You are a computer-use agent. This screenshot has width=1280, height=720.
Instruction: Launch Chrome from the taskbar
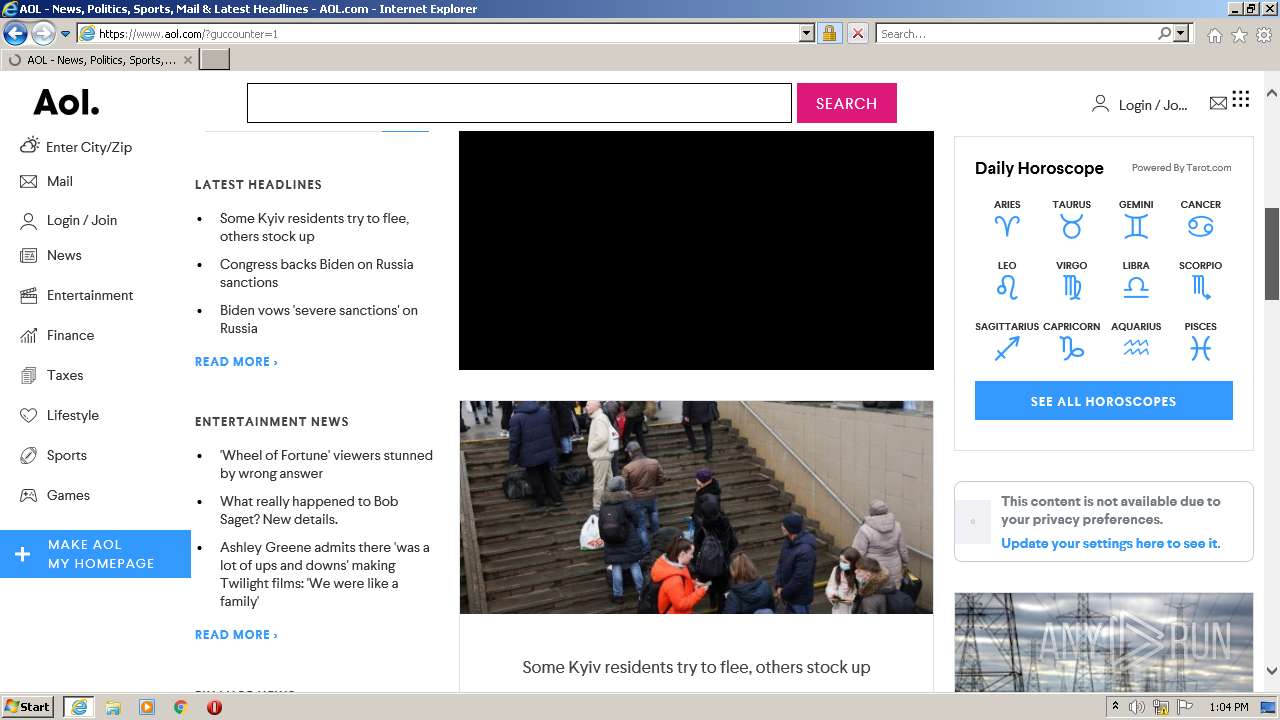(x=180, y=707)
